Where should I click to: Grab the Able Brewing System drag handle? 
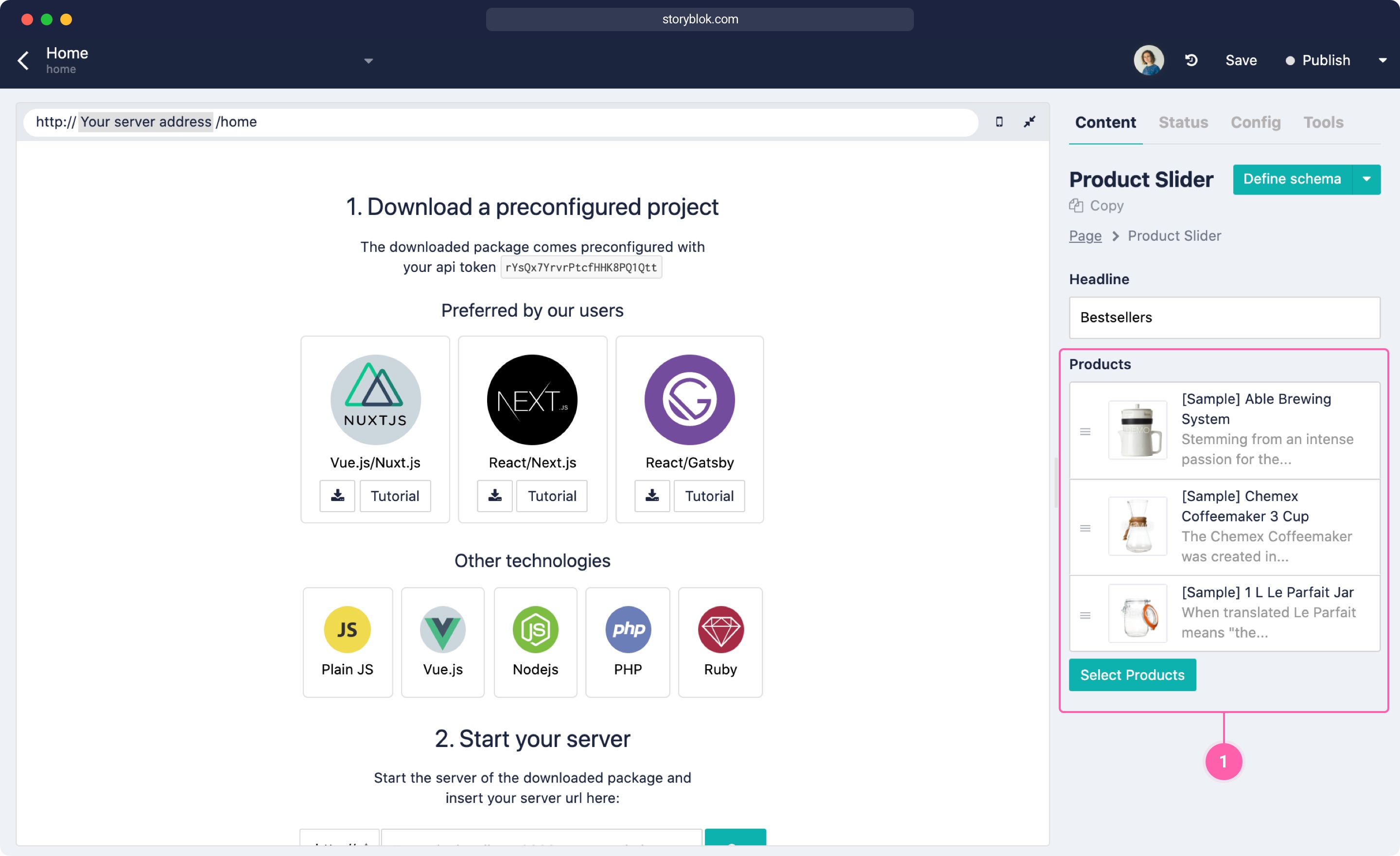click(1085, 431)
